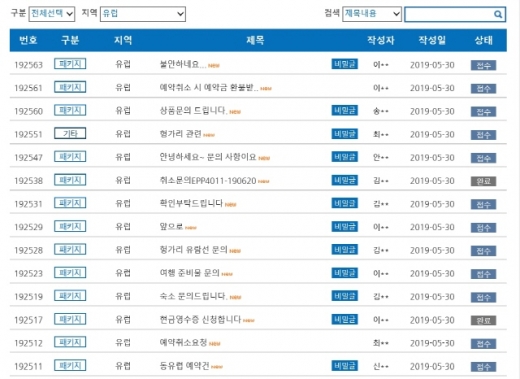
Task: Click the 번호 column header
Action: point(28,40)
